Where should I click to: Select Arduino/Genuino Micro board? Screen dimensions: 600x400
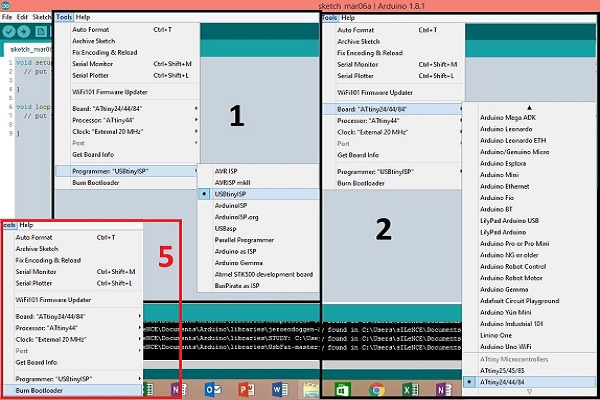coord(515,152)
